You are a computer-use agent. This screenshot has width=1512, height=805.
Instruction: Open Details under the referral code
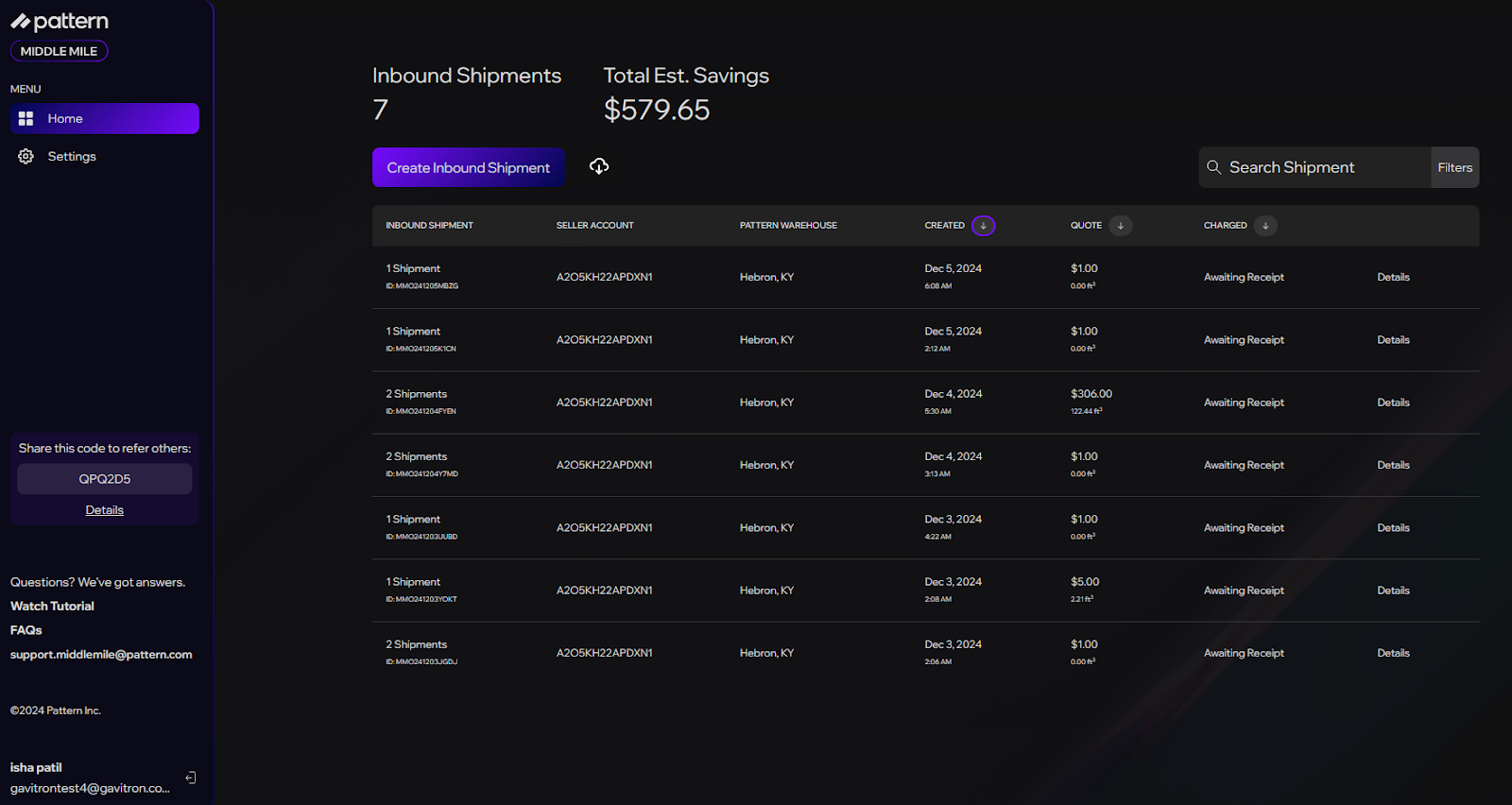coord(104,510)
